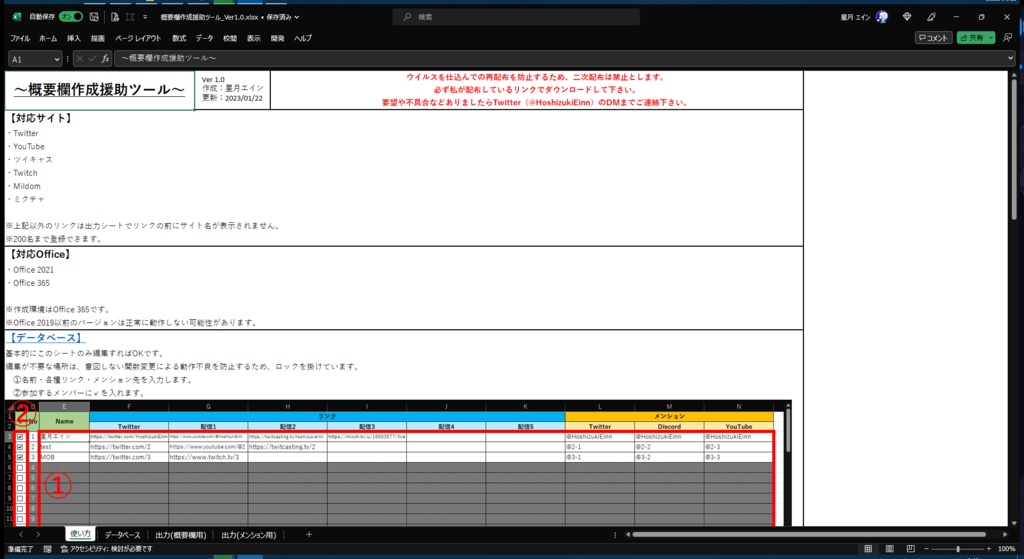Image resolution: width=1024 pixels, height=559 pixels.
Task: Click the horizontal scrollbar left arrow
Action: click(x=628, y=535)
